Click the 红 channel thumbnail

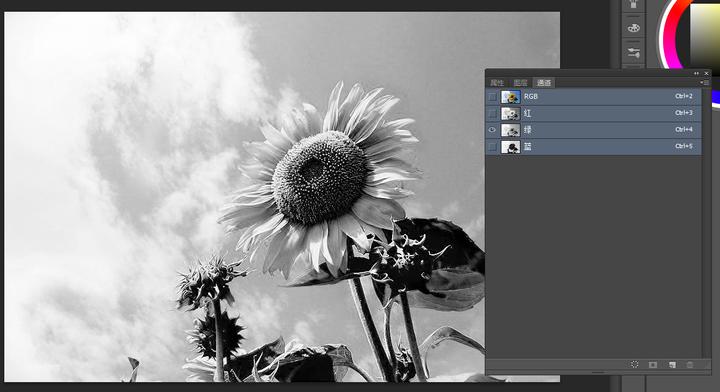tap(510, 113)
